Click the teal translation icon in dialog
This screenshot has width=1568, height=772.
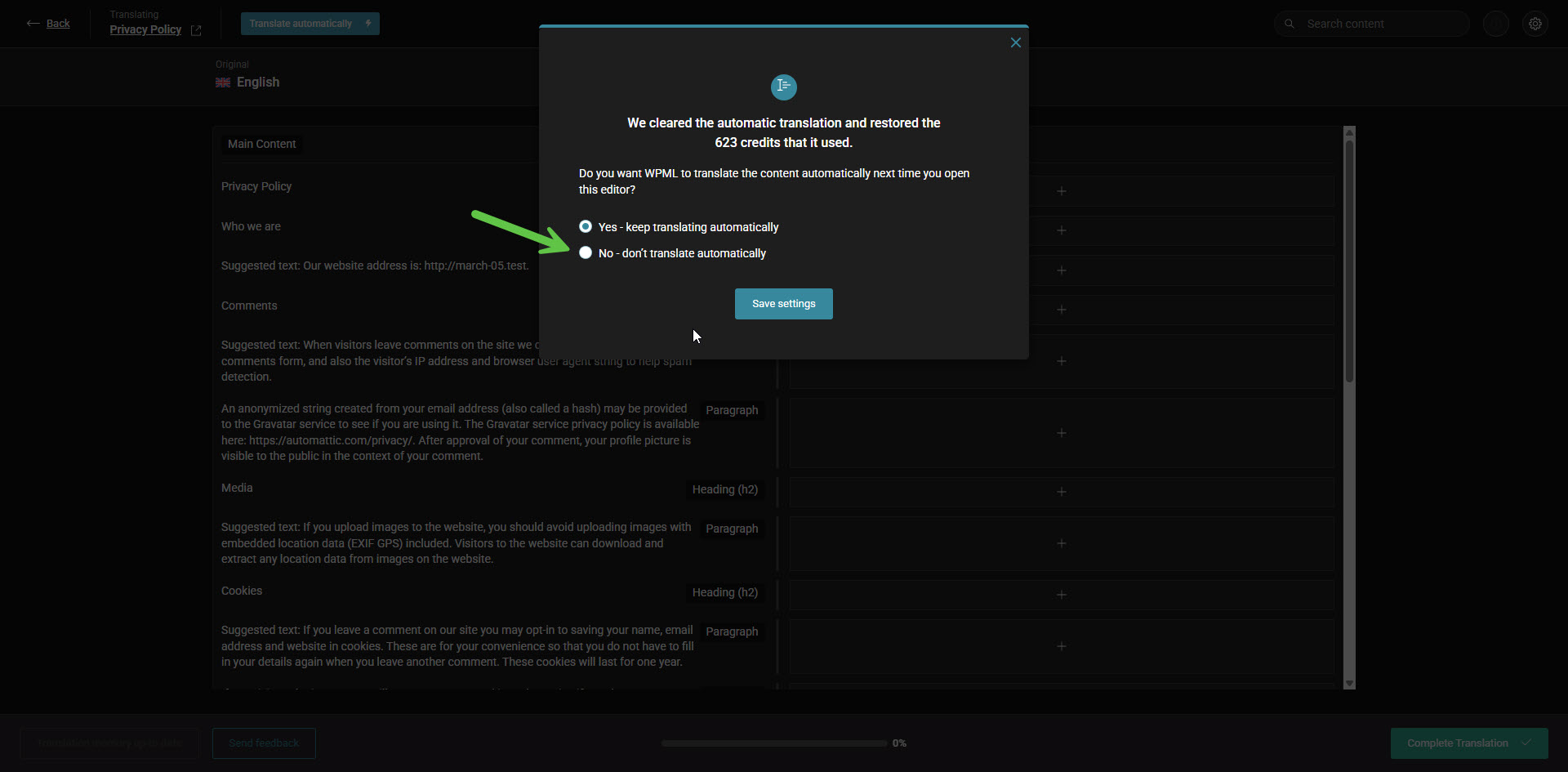tap(783, 87)
